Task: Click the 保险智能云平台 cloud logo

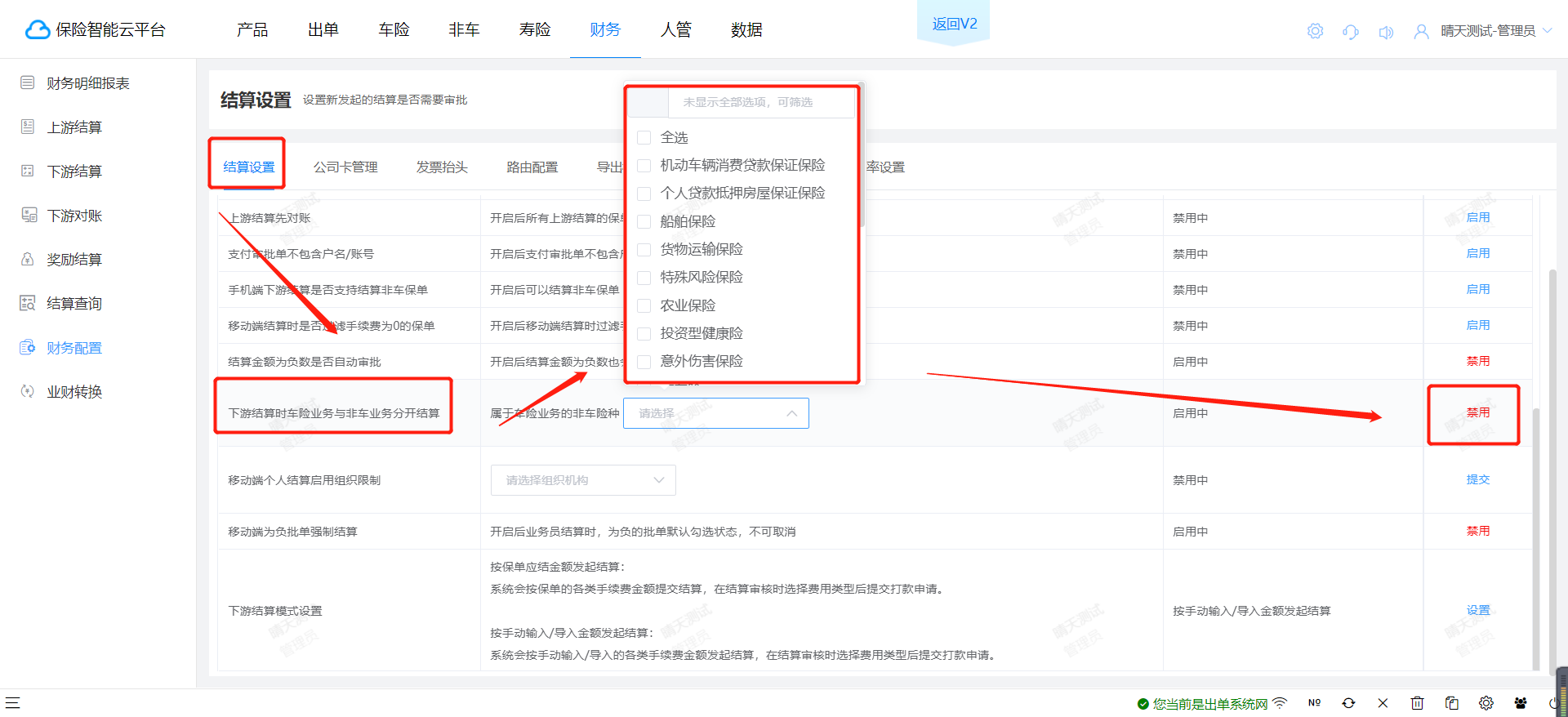Action: pos(38,30)
